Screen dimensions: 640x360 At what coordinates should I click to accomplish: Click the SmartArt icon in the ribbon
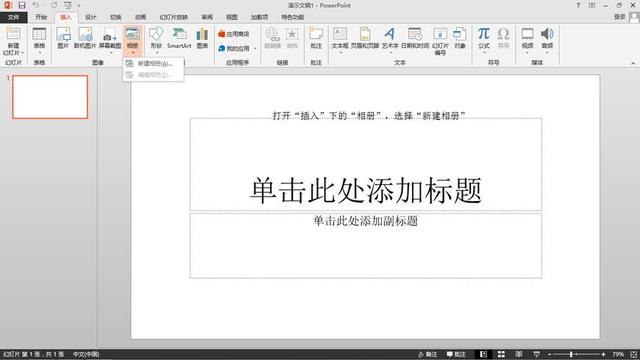coord(179,38)
